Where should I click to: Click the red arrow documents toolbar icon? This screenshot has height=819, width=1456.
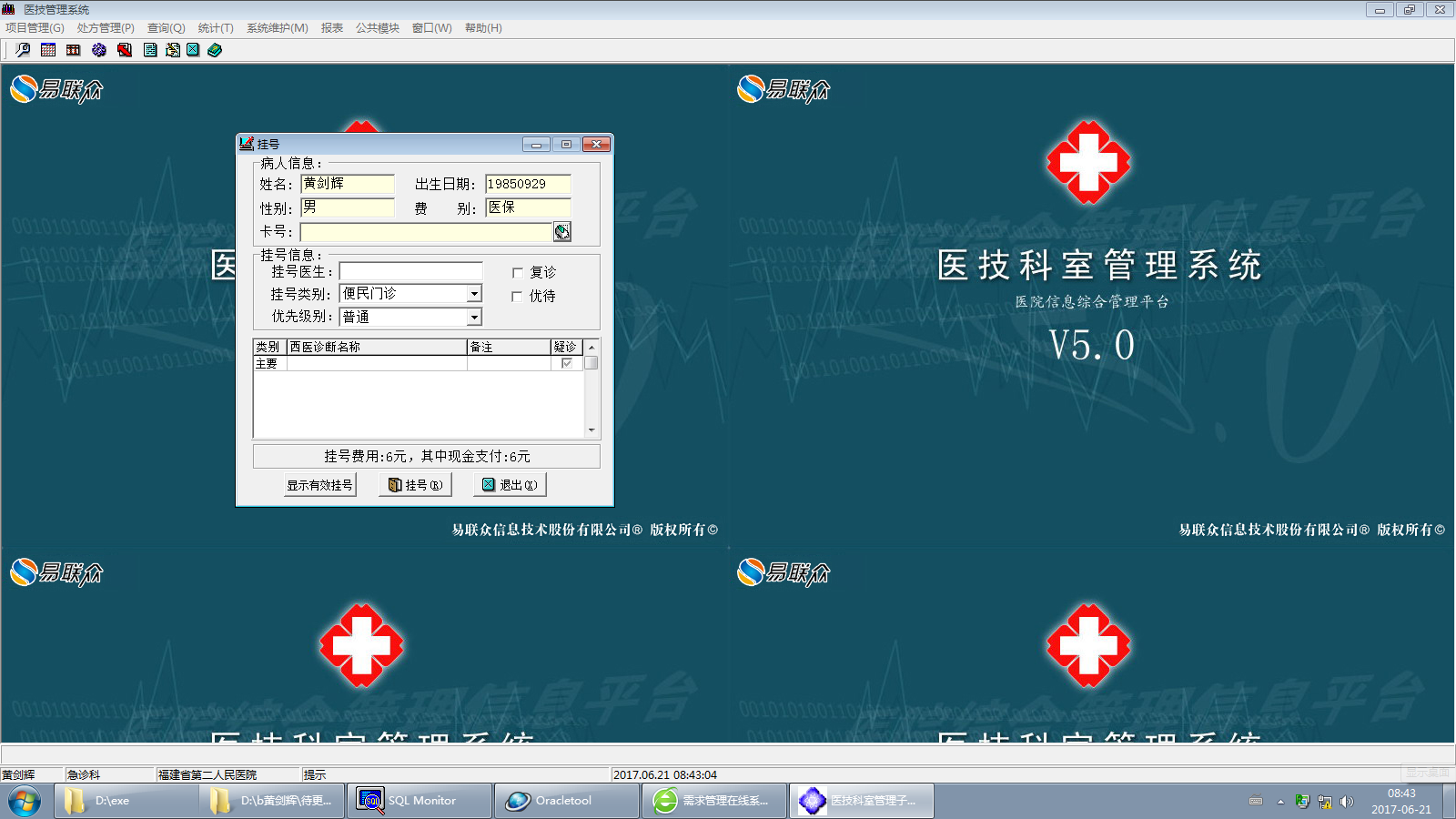(125, 50)
